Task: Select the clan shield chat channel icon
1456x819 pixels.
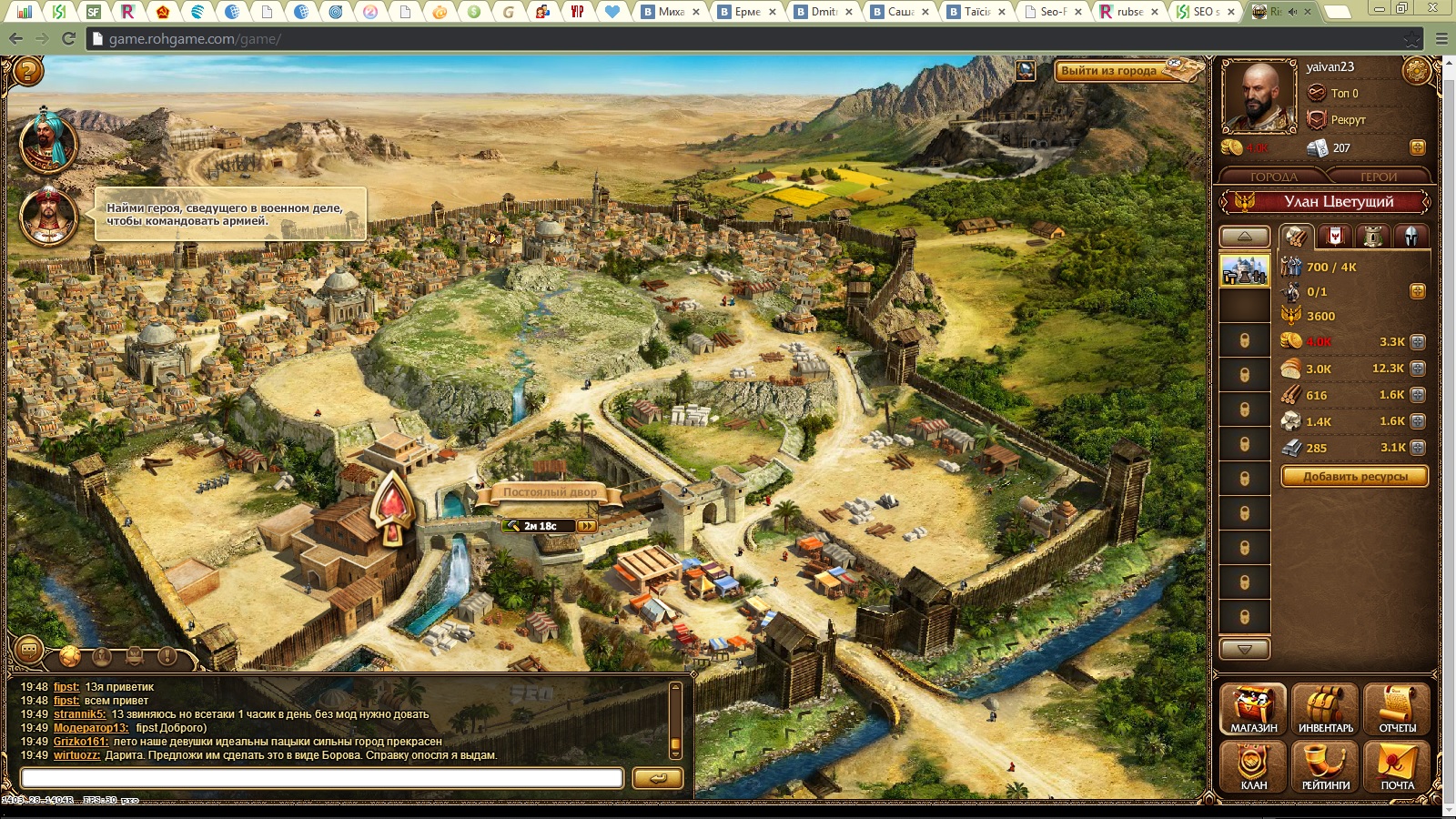Action: (x=135, y=655)
